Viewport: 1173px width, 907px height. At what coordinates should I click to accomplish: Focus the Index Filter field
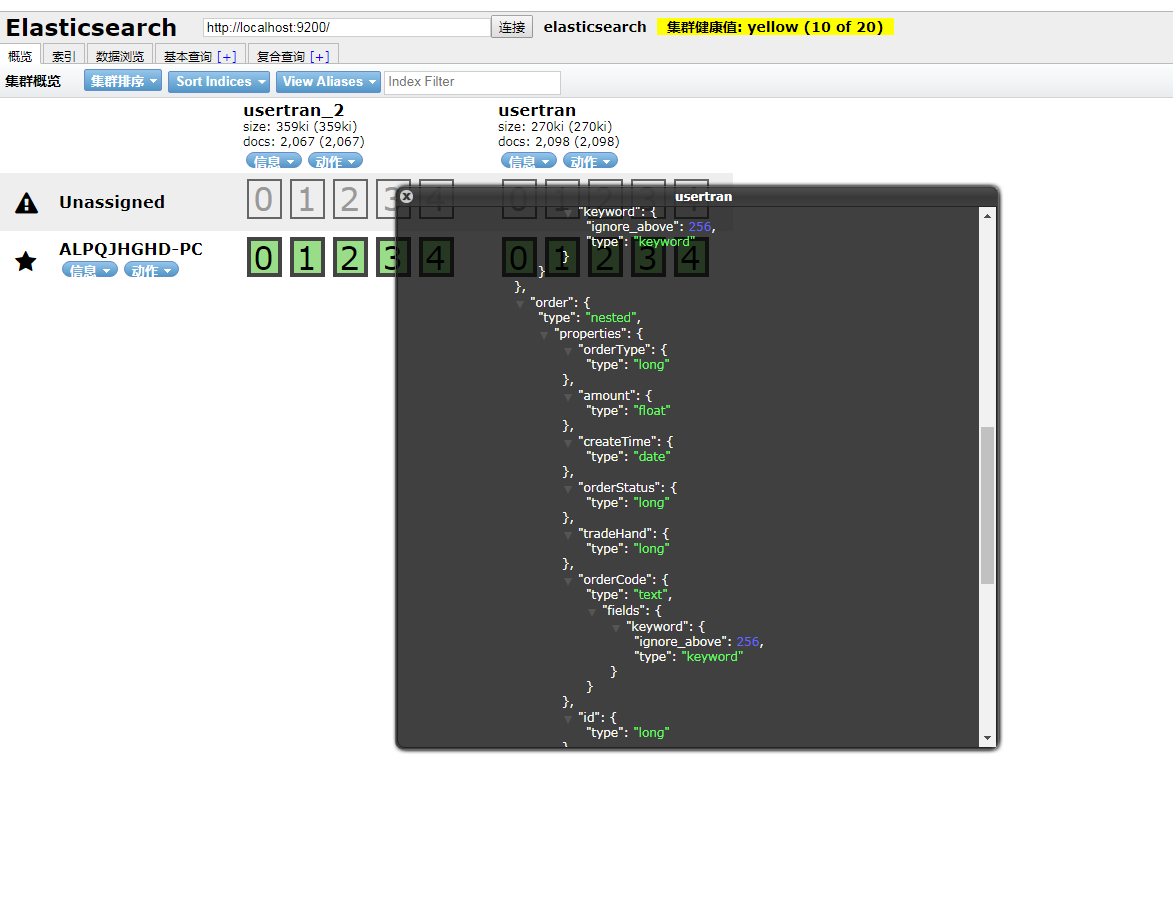tap(472, 82)
